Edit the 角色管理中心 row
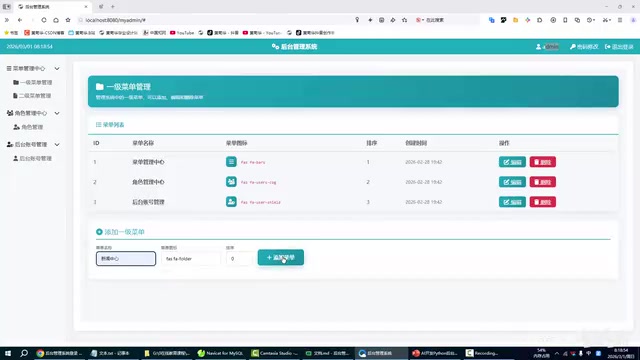640x360 pixels. (512, 182)
